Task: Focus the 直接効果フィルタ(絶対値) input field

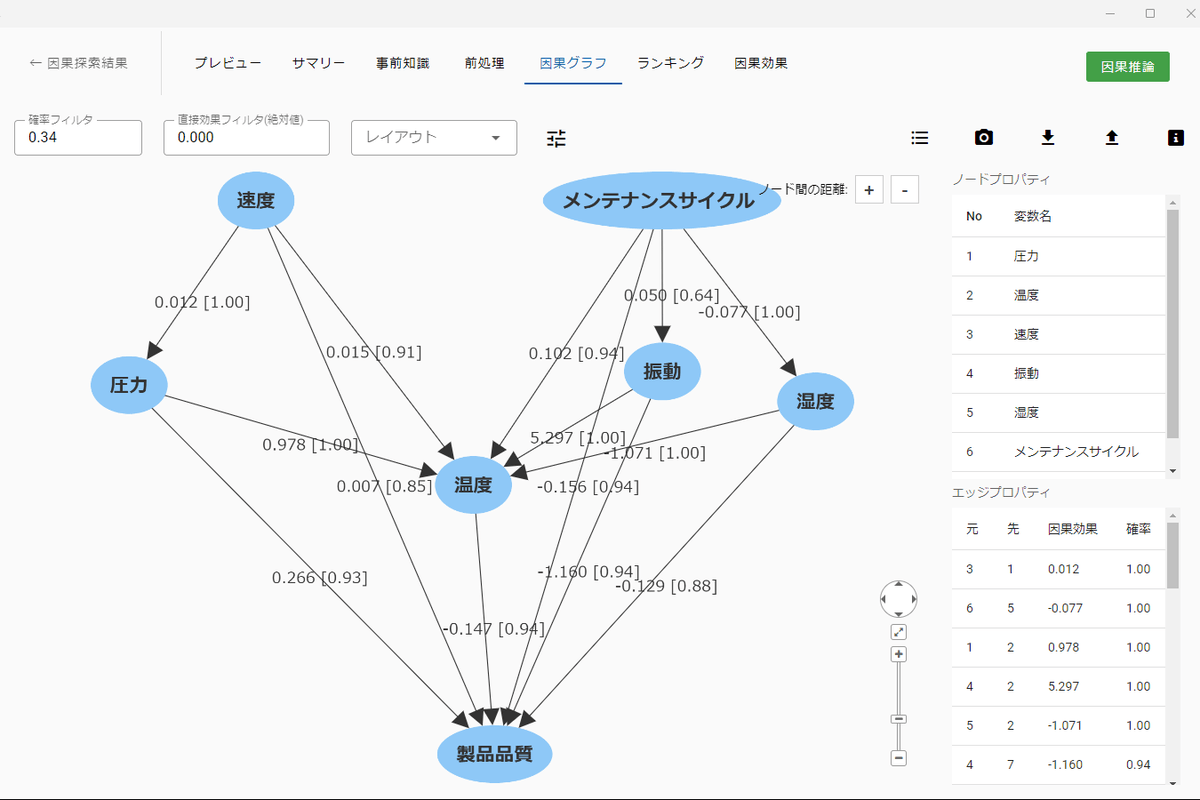Action: click(x=247, y=138)
